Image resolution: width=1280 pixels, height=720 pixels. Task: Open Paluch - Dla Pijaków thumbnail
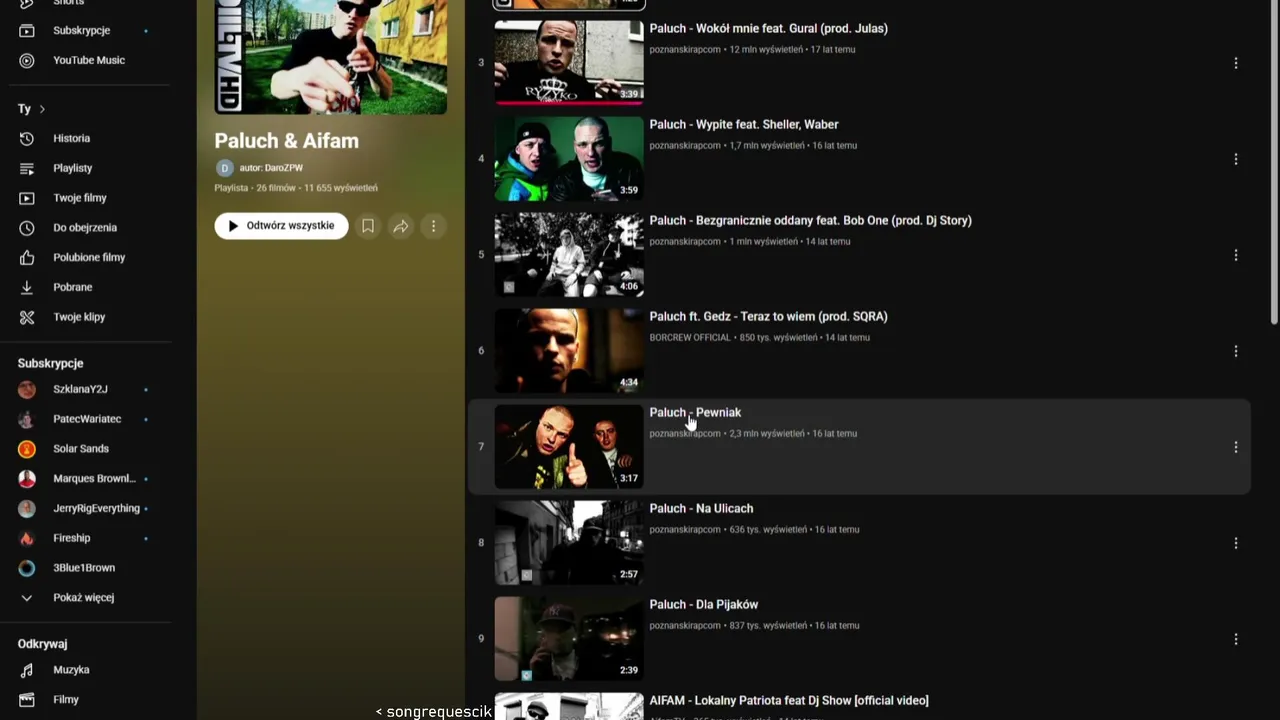(569, 639)
